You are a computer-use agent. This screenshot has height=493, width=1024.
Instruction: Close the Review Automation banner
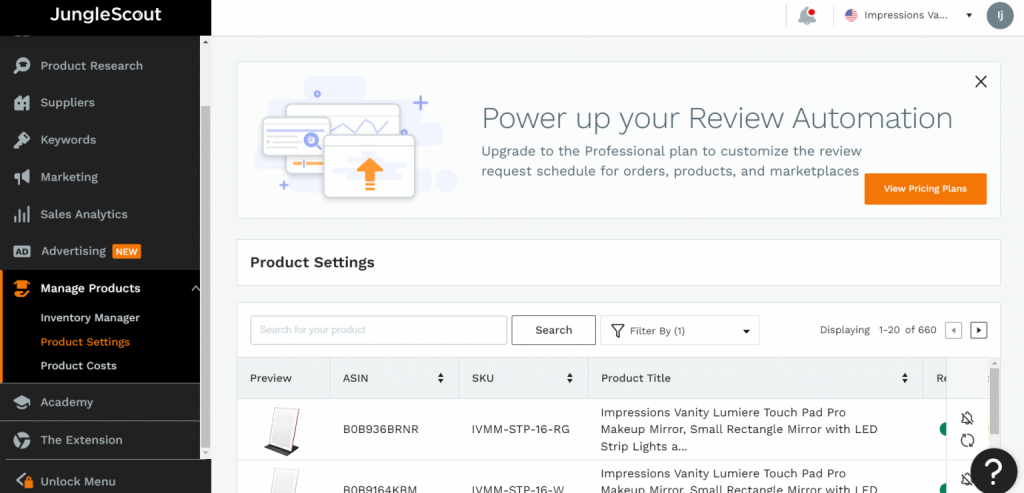pyautogui.click(x=980, y=82)
